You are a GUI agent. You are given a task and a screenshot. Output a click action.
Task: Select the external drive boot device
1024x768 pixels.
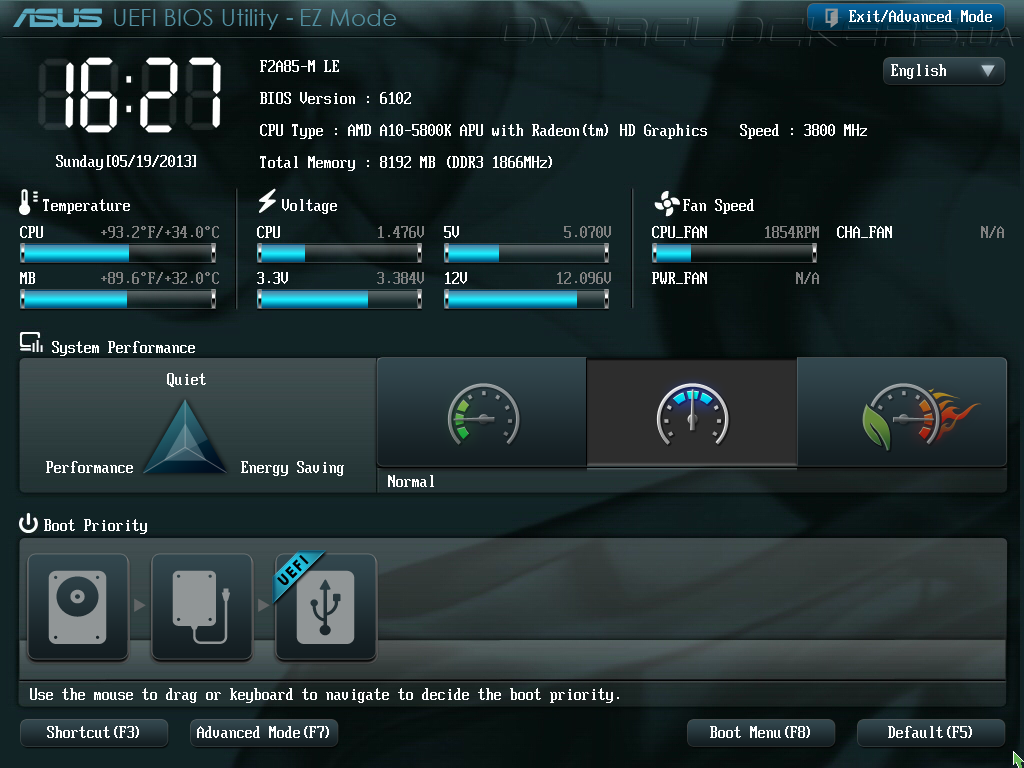click(x=202, y=607)
